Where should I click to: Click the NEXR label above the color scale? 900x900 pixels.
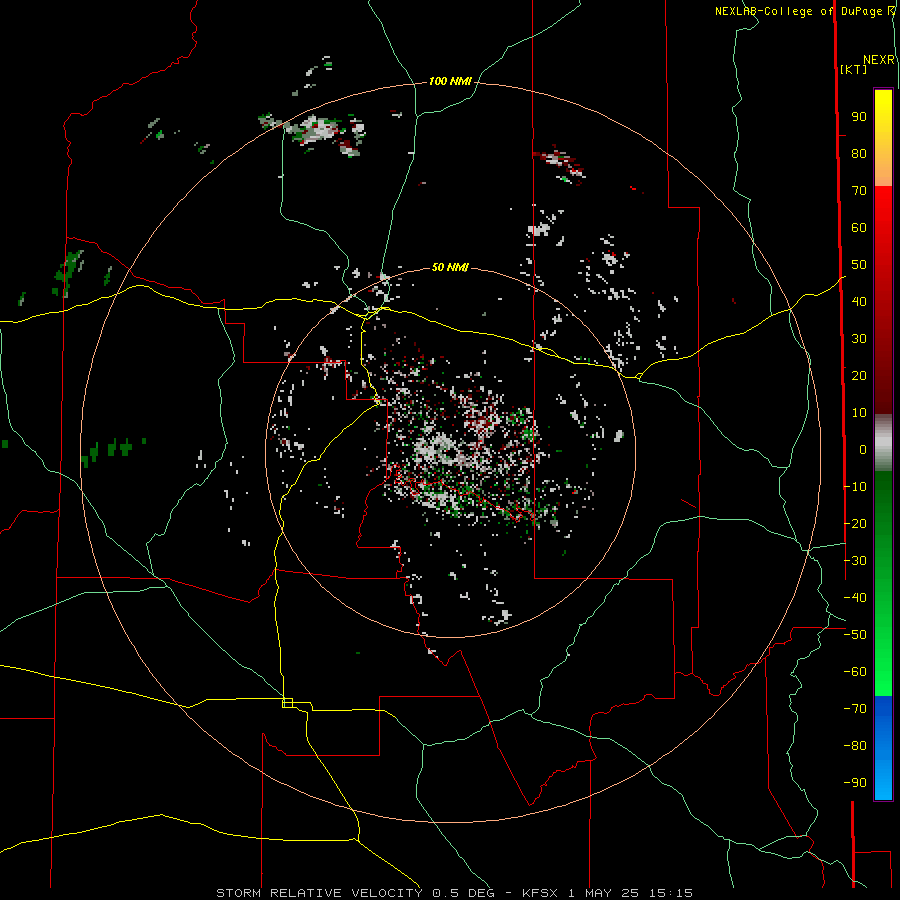click(879, 60)
